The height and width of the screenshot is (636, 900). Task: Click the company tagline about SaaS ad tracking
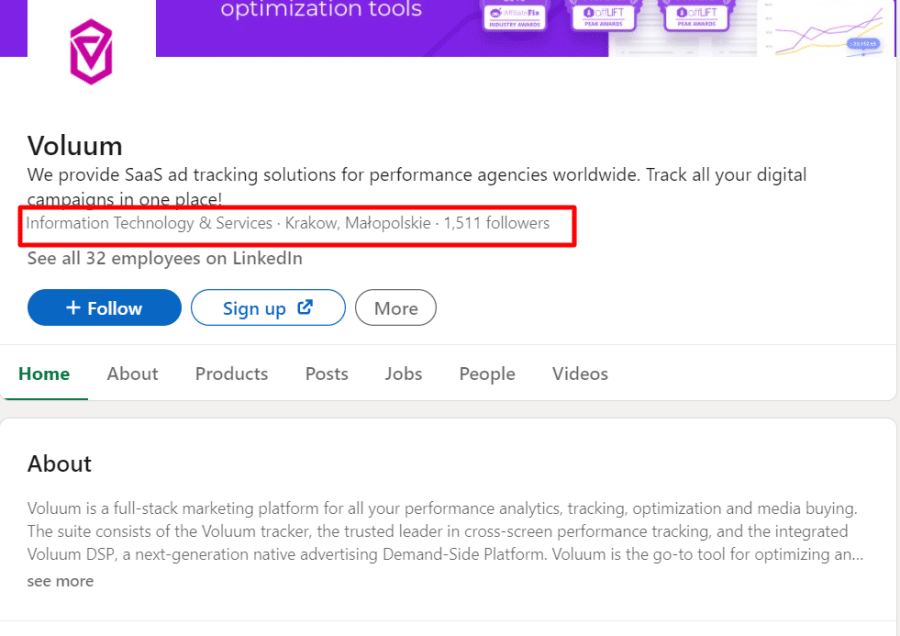tap(417, 187)
